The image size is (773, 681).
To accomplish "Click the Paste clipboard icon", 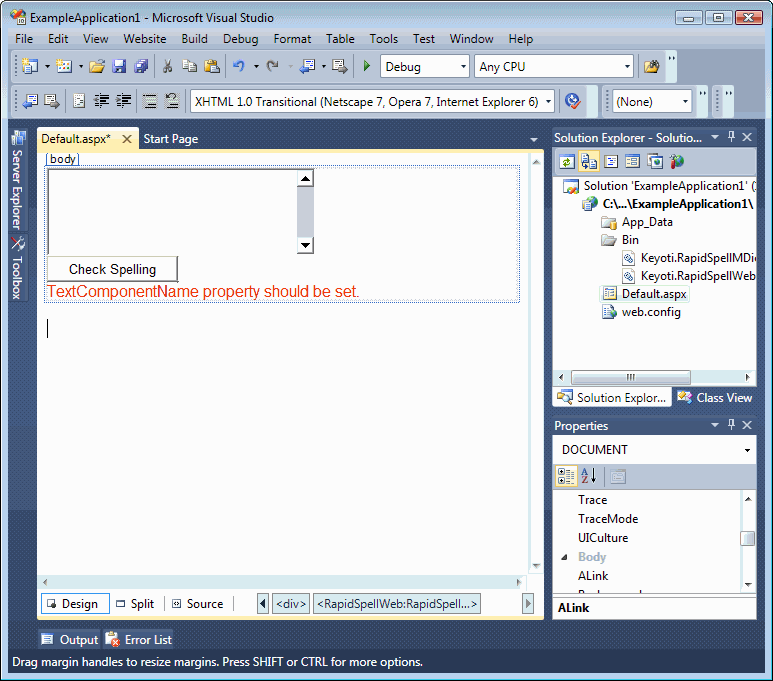I will tap(211, 66).
